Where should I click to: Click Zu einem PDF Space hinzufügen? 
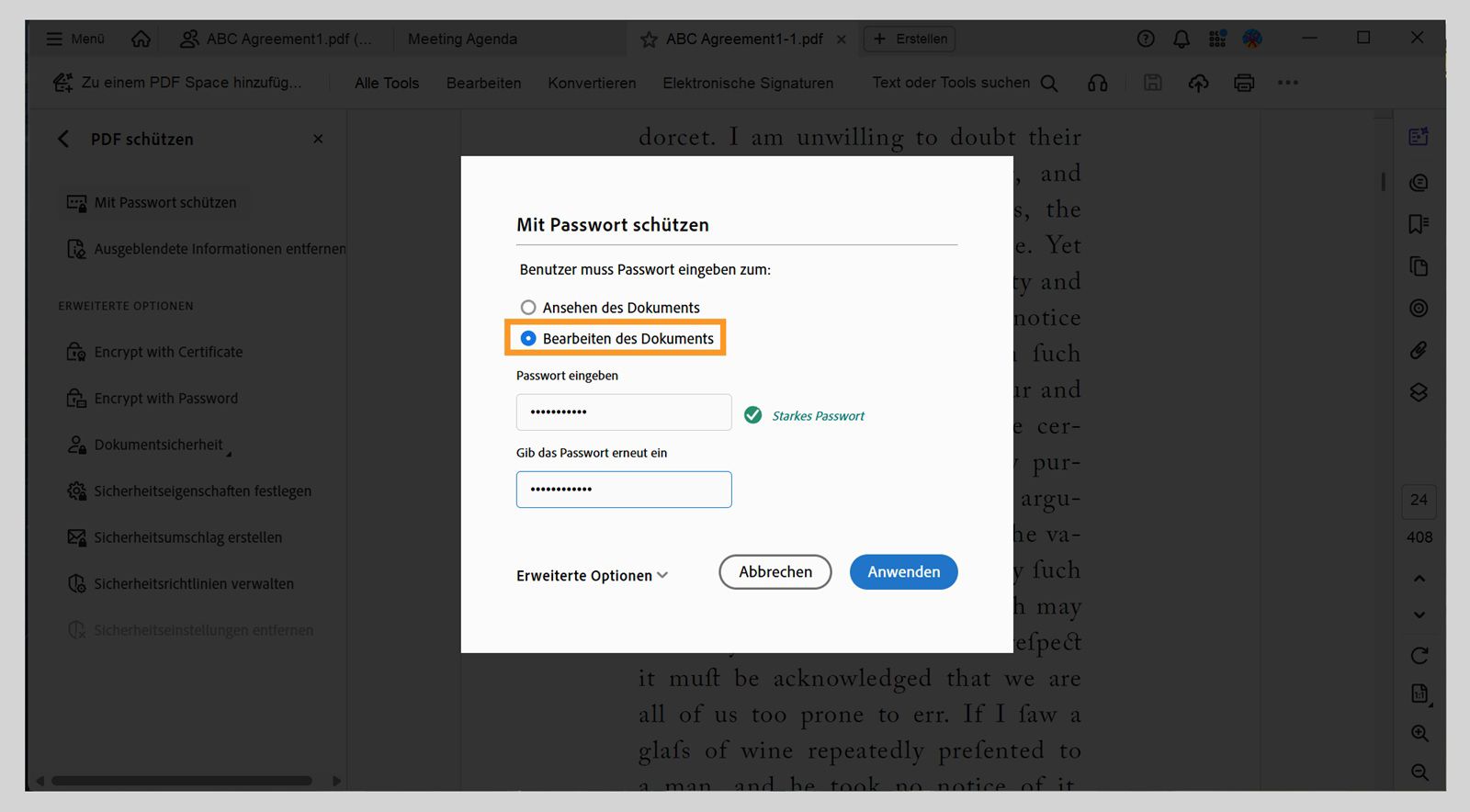(x=177, y=83)
